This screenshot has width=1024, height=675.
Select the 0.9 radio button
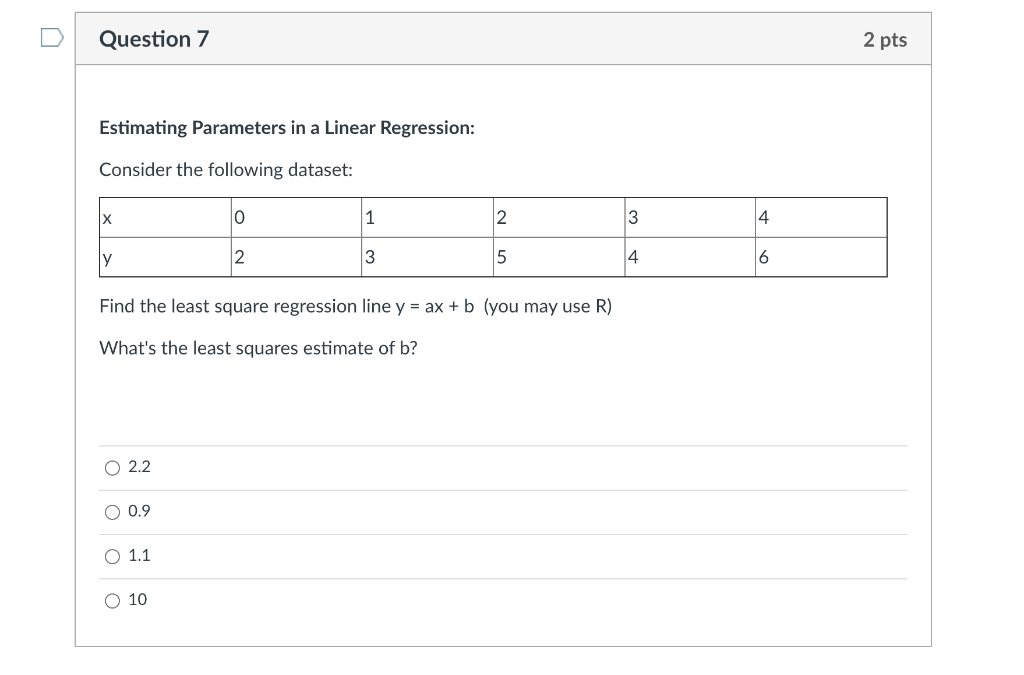point(112,511)
